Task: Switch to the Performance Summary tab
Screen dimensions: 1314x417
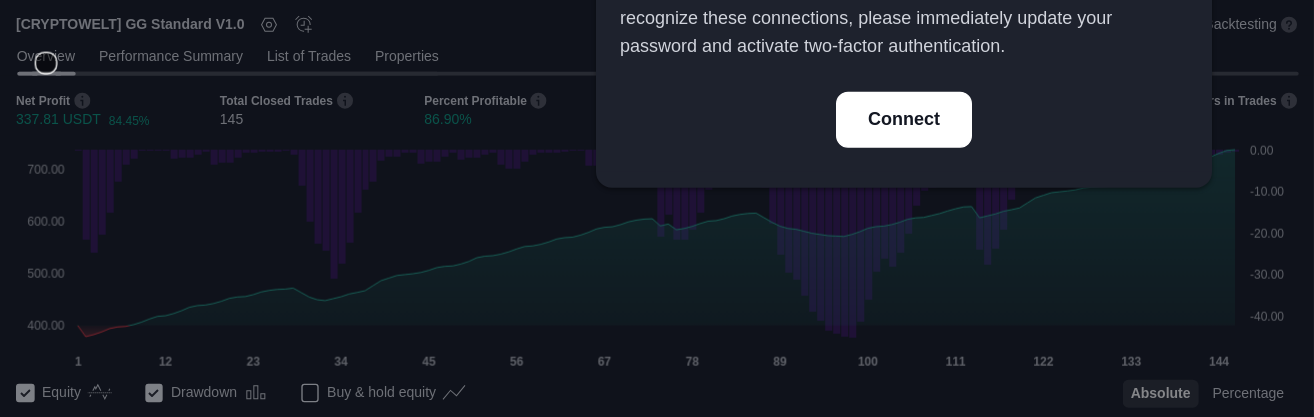Action: pyautogui.click(x=171, y=57)
